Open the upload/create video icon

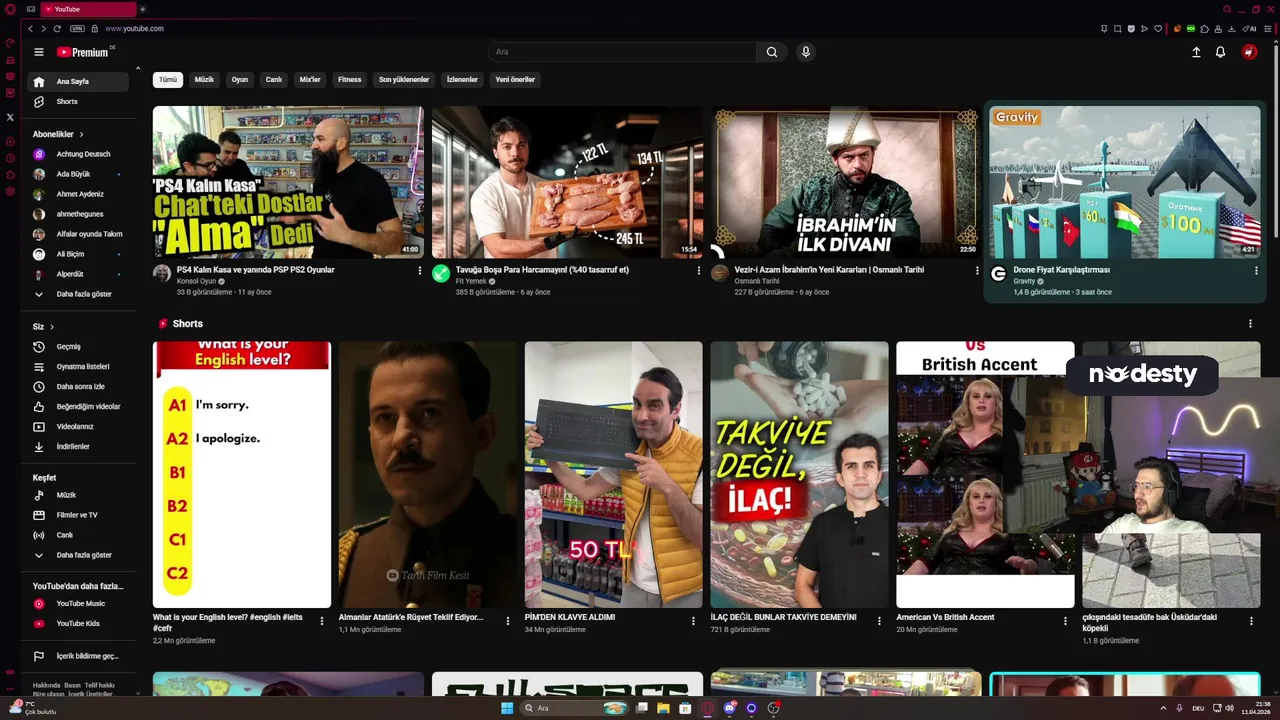[x=1196, y=52]
